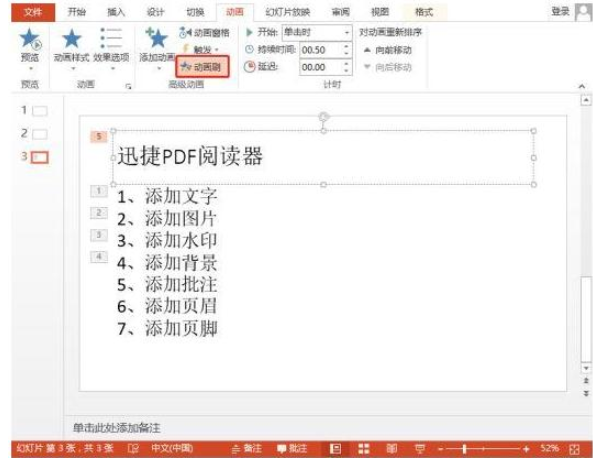
Task: Switch to Reading view icon
Action: click(391, 449)
